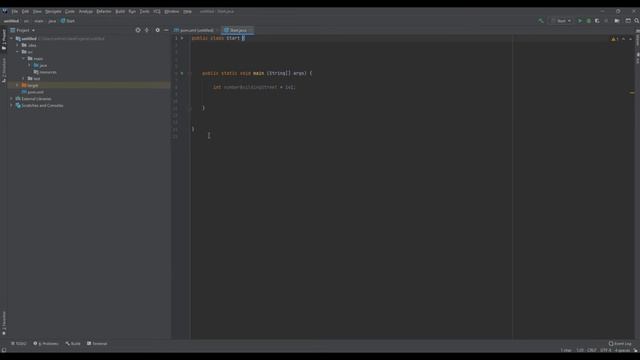This screenshot has height=360, width=640.
Task: Open the Terminal tool window
Action: click(97, 344)
